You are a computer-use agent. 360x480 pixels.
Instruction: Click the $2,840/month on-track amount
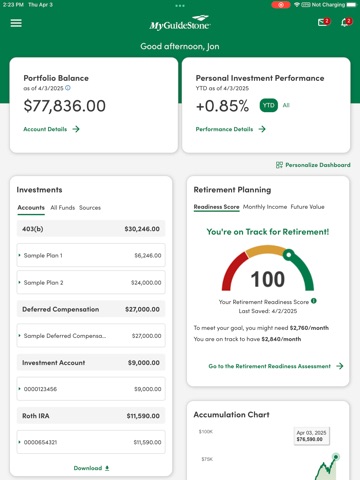[281, 339]
